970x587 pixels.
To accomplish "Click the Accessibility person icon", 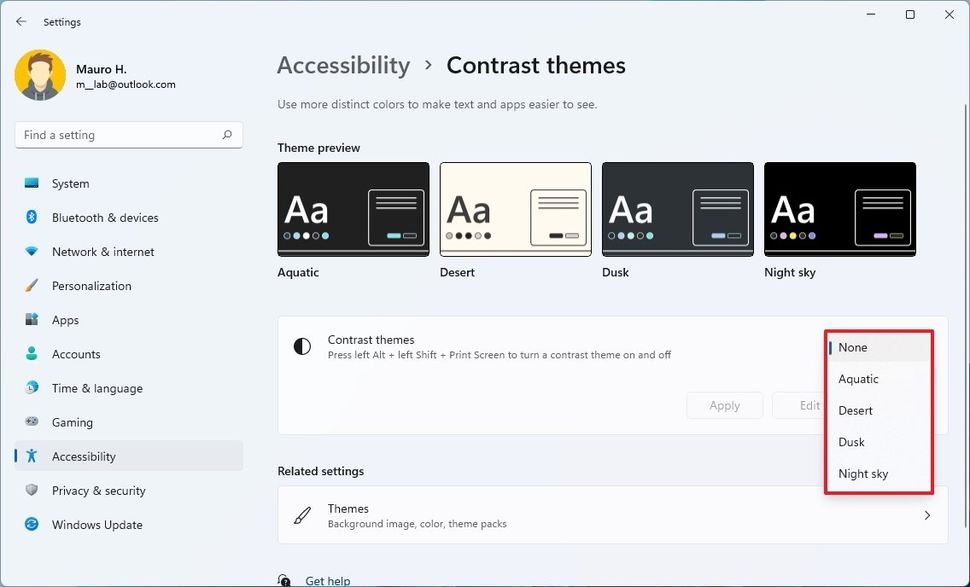I will tap(36, 456).
